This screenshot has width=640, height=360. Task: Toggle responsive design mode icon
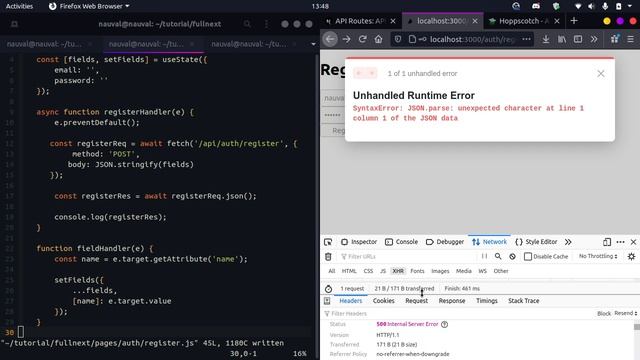tap(607, 242)
